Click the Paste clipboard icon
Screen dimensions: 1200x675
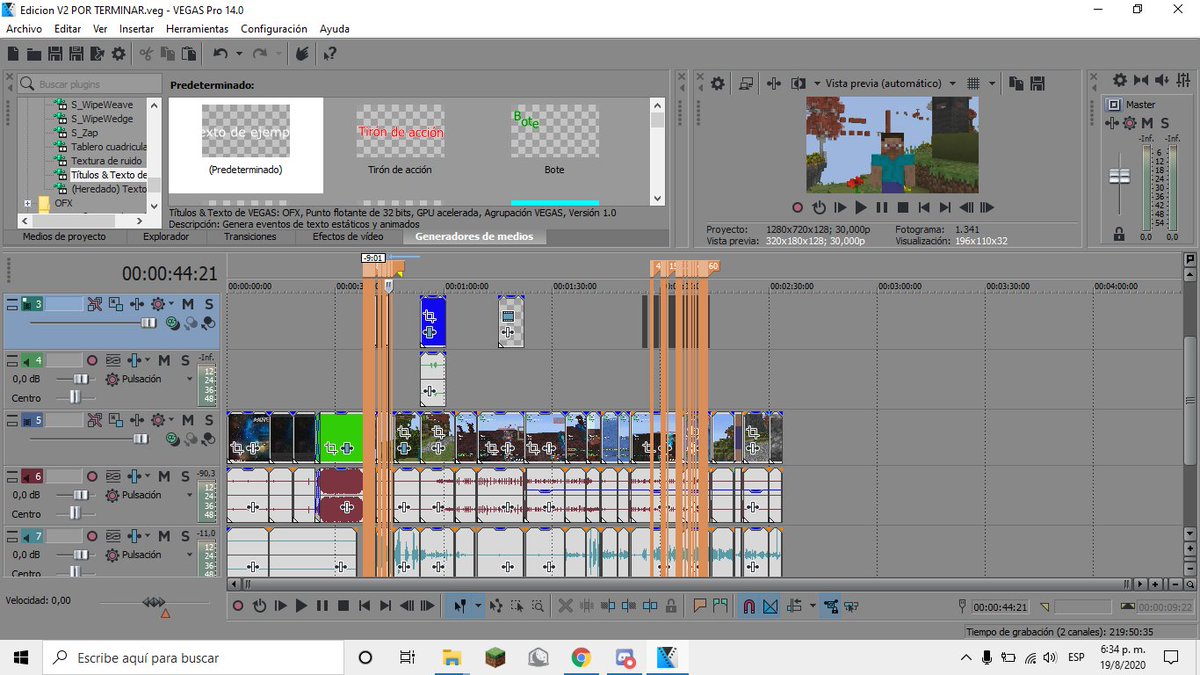(x=188, y=54)
